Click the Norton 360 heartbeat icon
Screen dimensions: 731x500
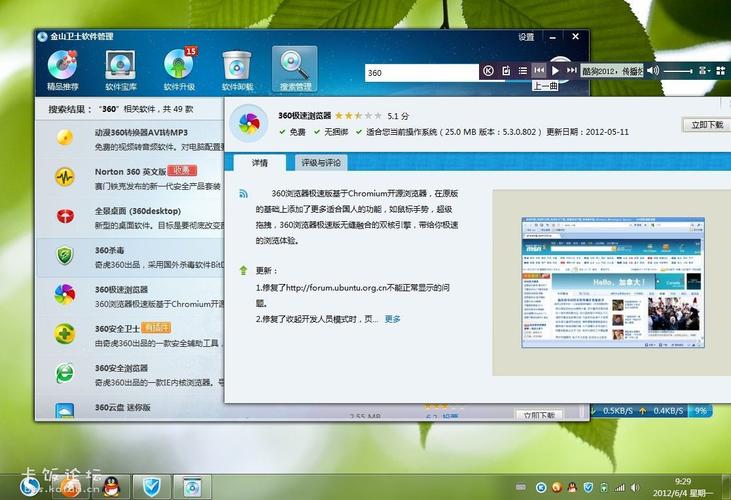click(x=65, y=177)
